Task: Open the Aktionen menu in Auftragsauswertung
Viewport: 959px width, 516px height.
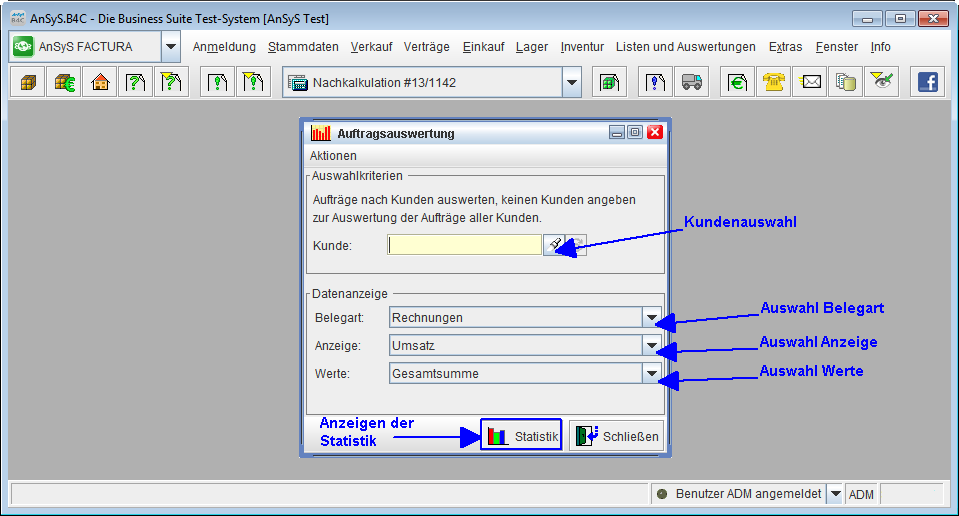Action: click(x=333, y=156)
